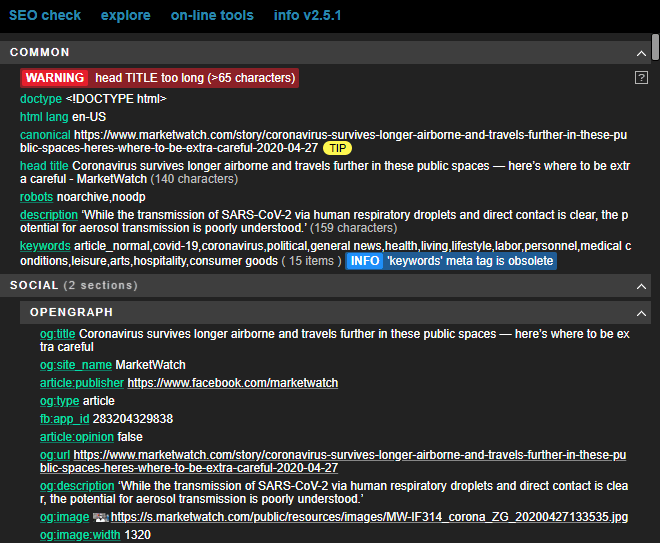Click the og:description property link
This screenshot has width=660, height=543.
point(77,486)
